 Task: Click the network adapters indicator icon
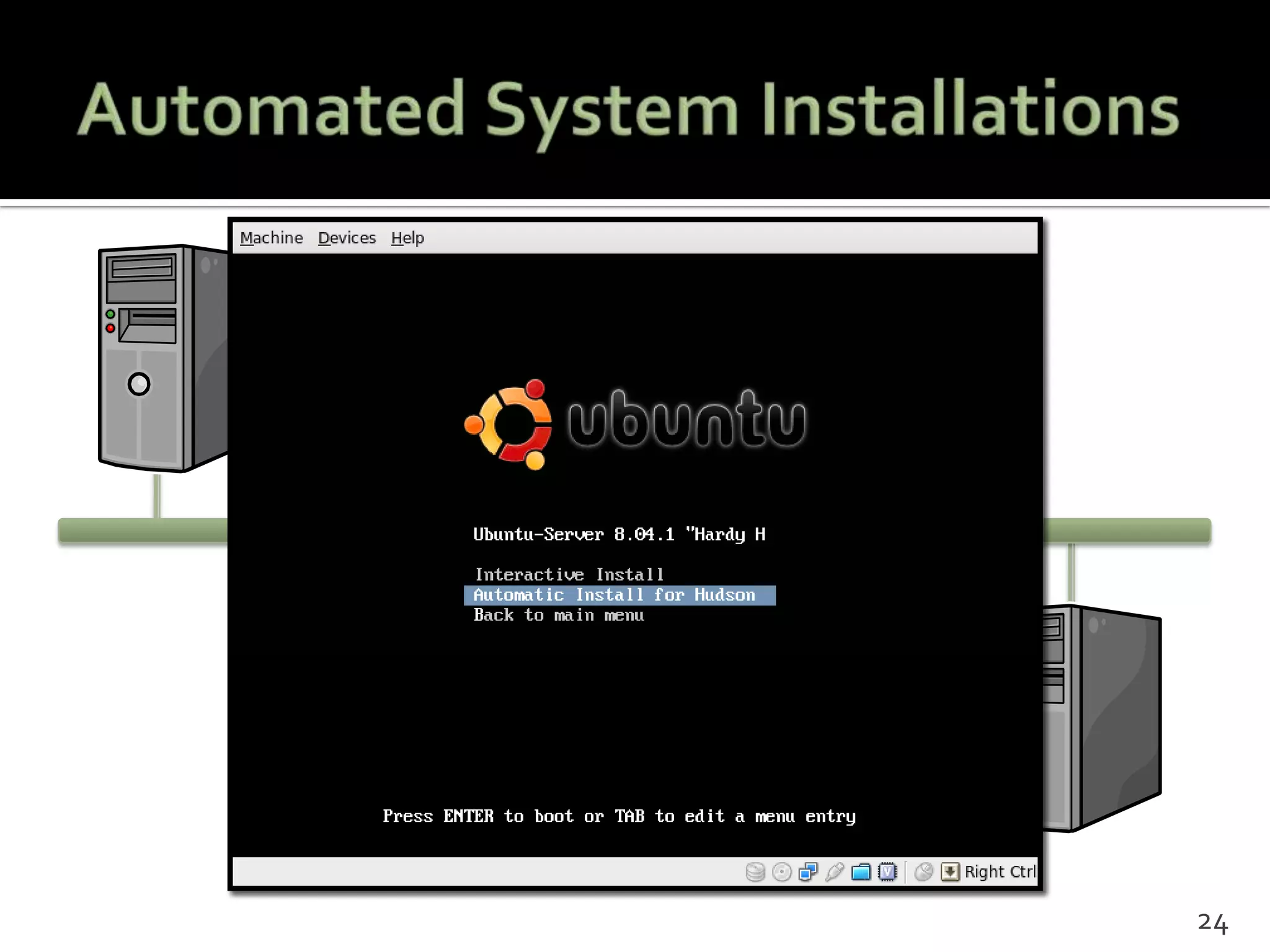[x=808, y=872]
